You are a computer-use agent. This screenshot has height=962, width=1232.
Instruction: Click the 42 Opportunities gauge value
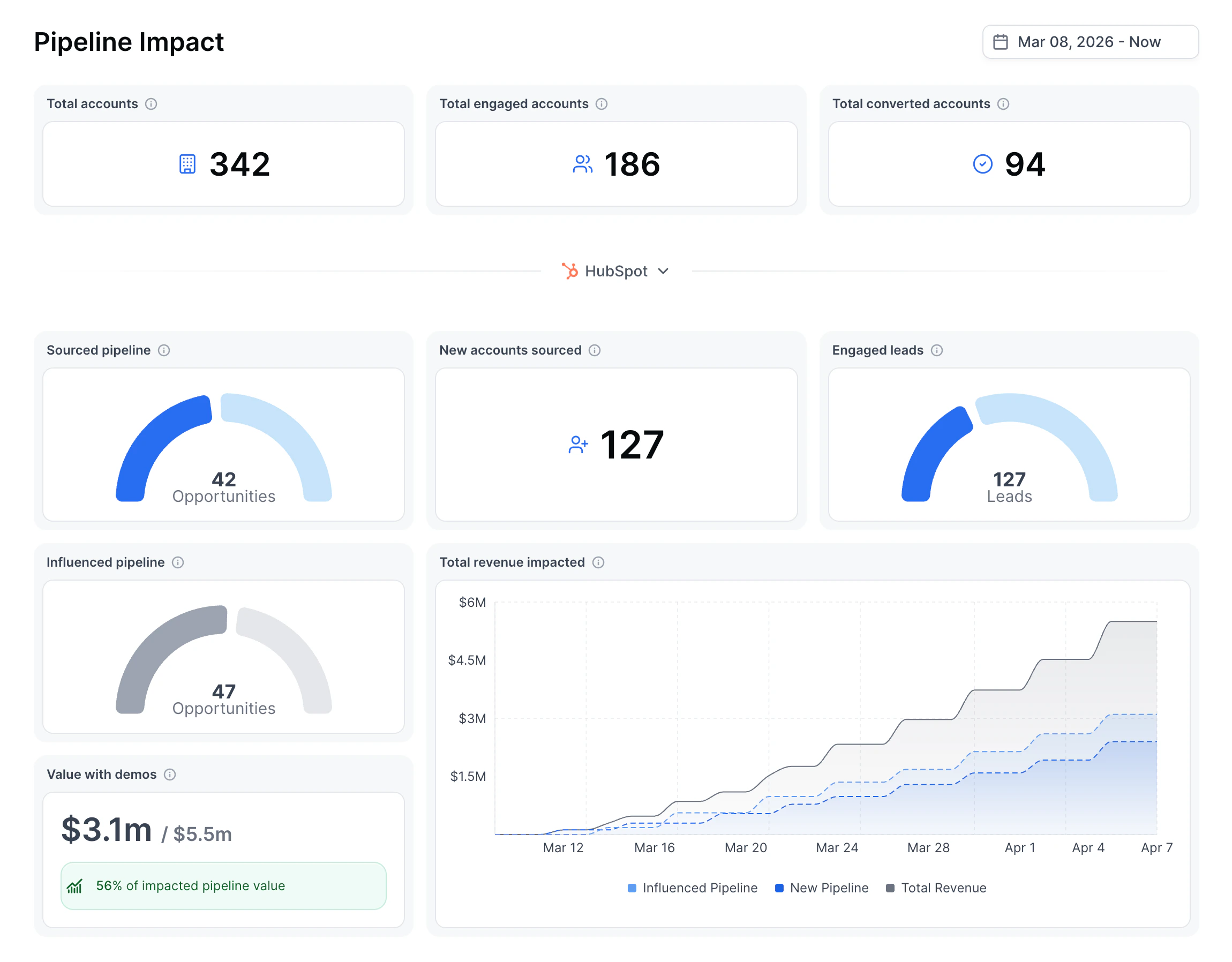coord(223,479)
